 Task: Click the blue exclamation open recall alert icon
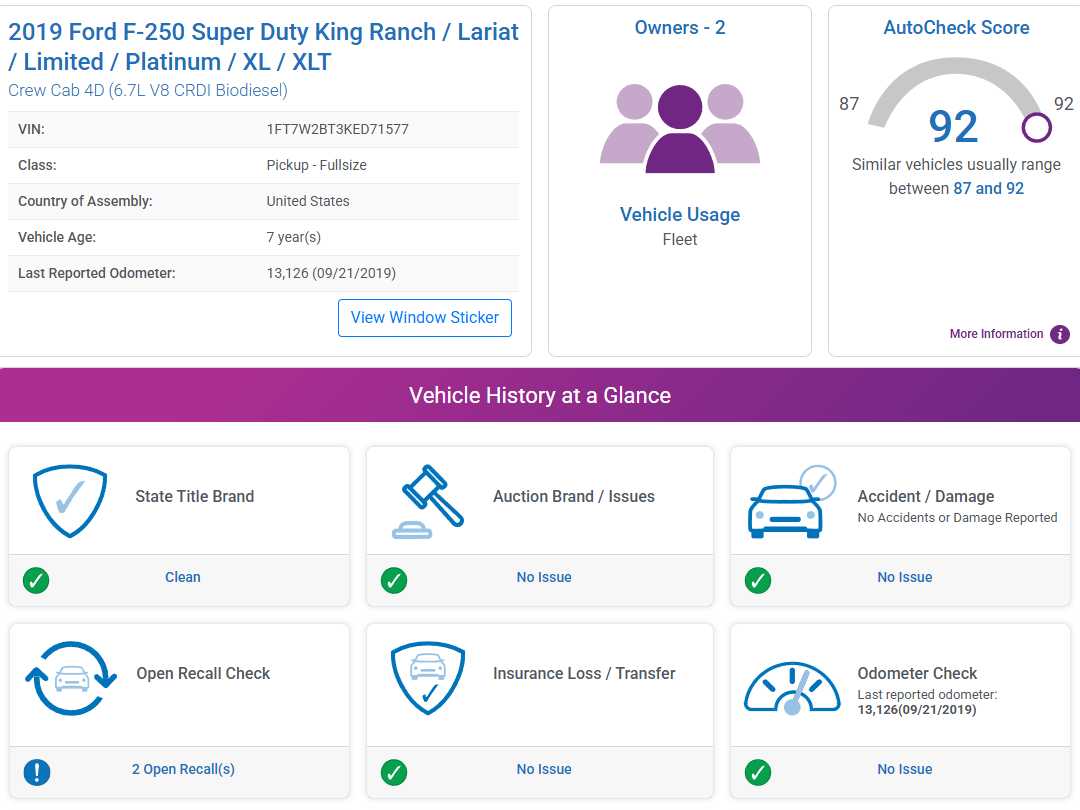coord(36,772)
